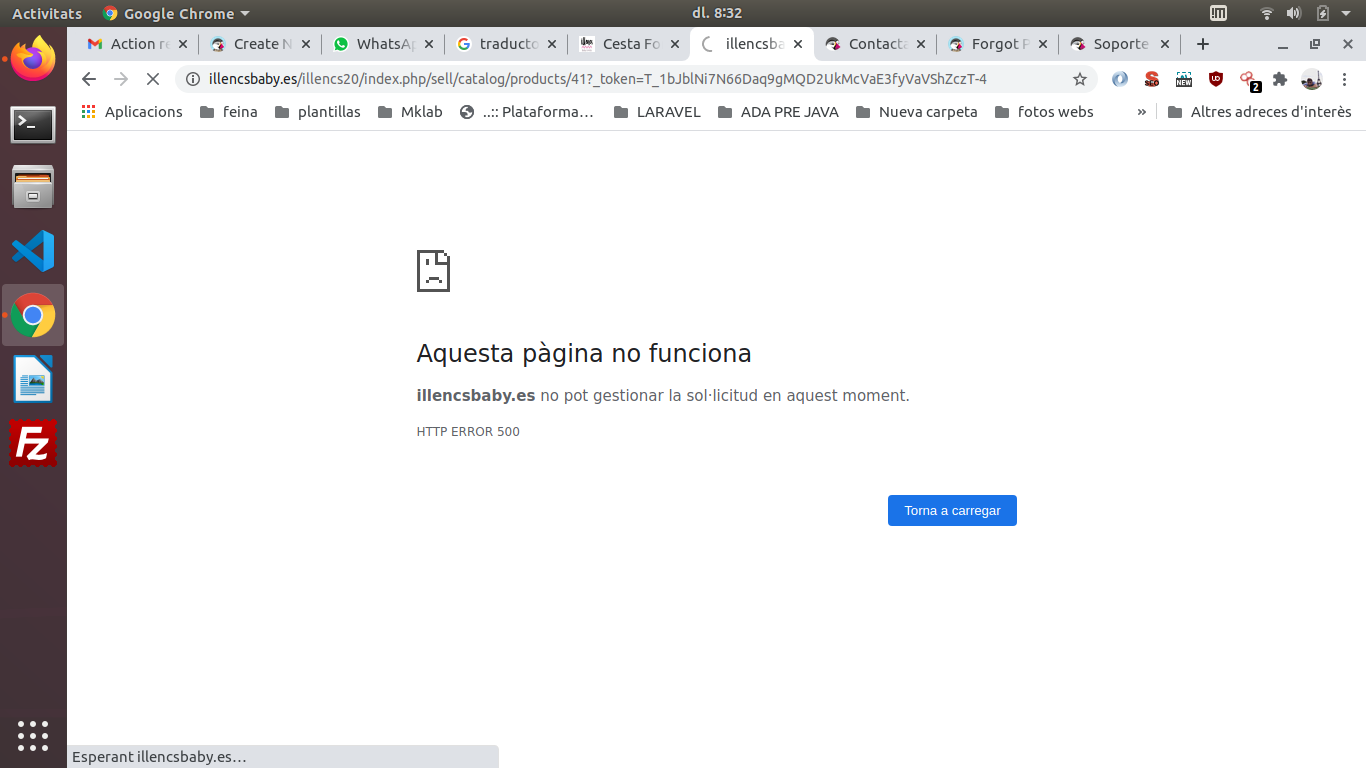Expand Altres adreces d'interès folder

1260,112
